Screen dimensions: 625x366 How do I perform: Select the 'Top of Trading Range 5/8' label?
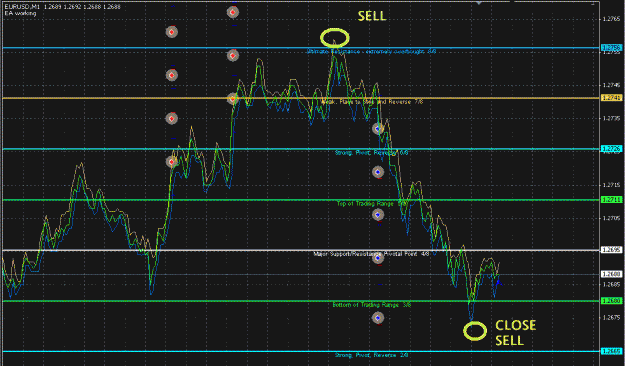click(x=372, y=203)
